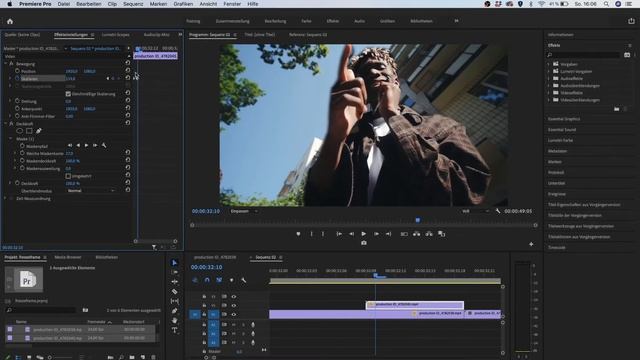The height and width of the screenshot is (360, 640).
Task: Expand the Videoeffekte folder
Action: coord(549,93)
